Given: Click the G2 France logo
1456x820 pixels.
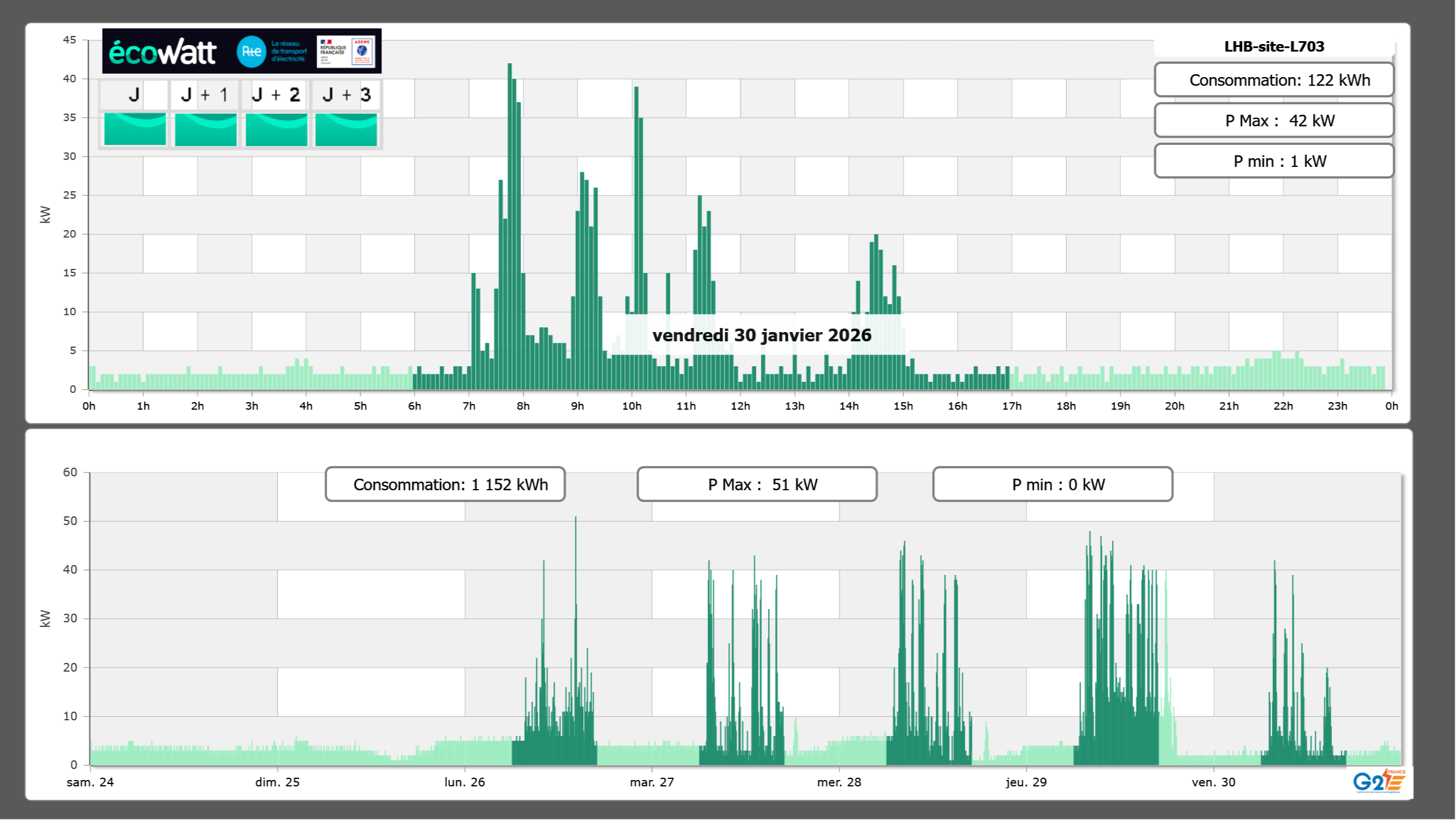Looking at the screenshot, I should pos(1378,781).
